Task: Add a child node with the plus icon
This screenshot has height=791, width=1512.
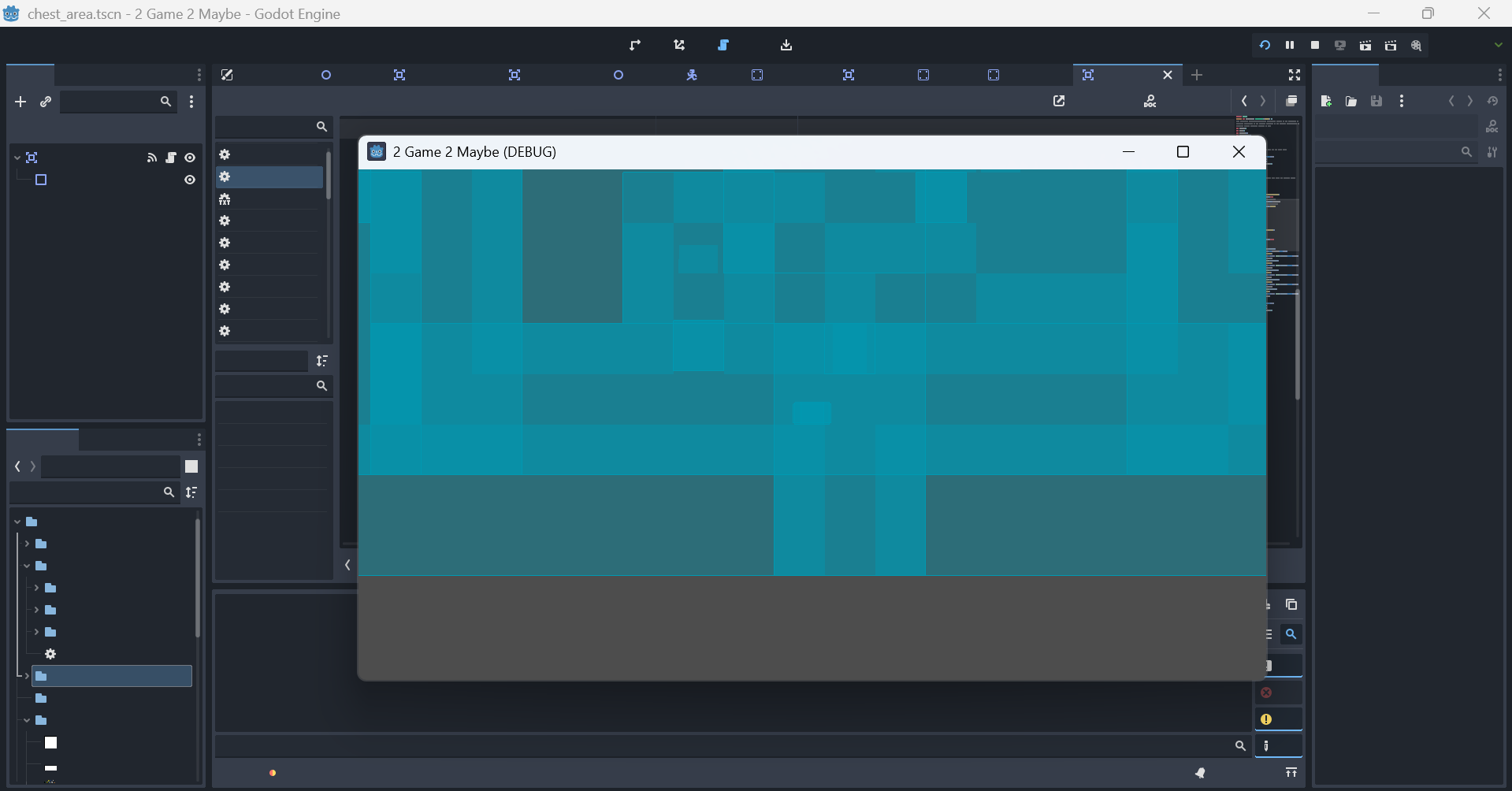Action: (20, 102)
